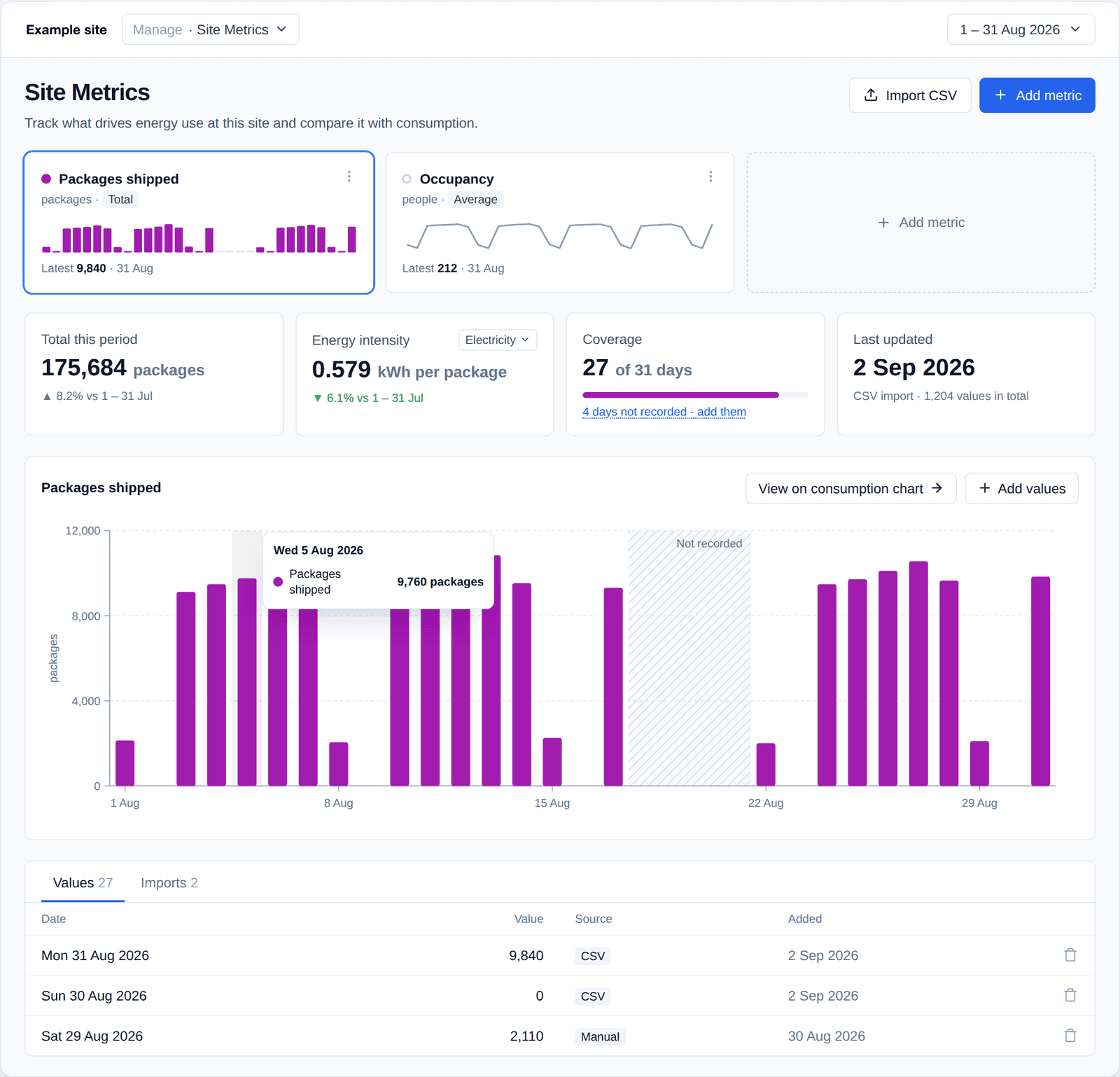Change the Electricity energy type dropdown
1120x1077 pixels.
pos(498,340)
